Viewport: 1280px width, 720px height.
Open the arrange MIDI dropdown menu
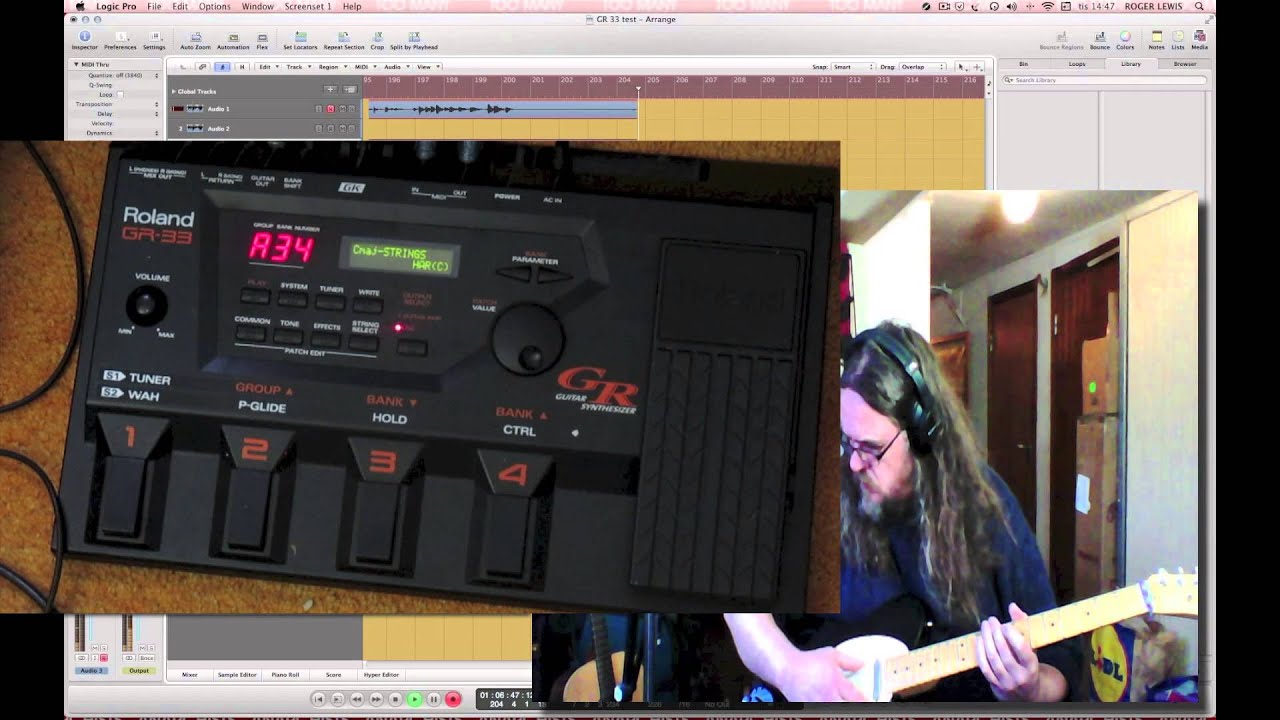(363, 67)
